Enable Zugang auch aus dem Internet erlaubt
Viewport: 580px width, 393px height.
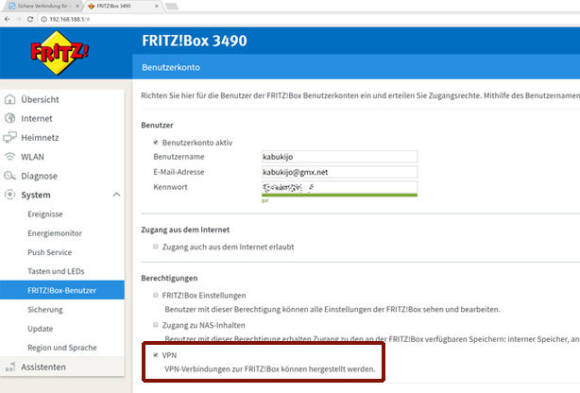[156, 246]
